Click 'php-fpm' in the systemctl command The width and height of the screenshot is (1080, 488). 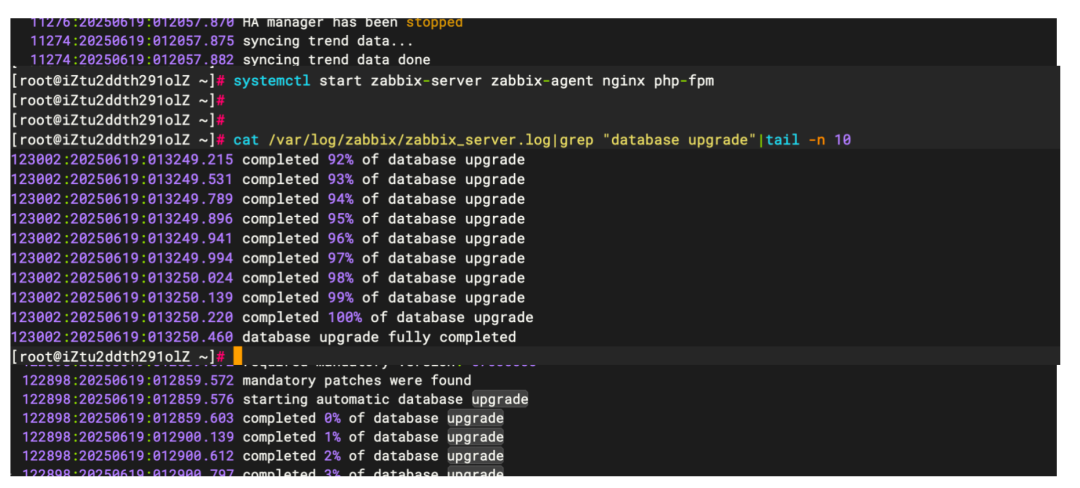click(x=684, y=81)
